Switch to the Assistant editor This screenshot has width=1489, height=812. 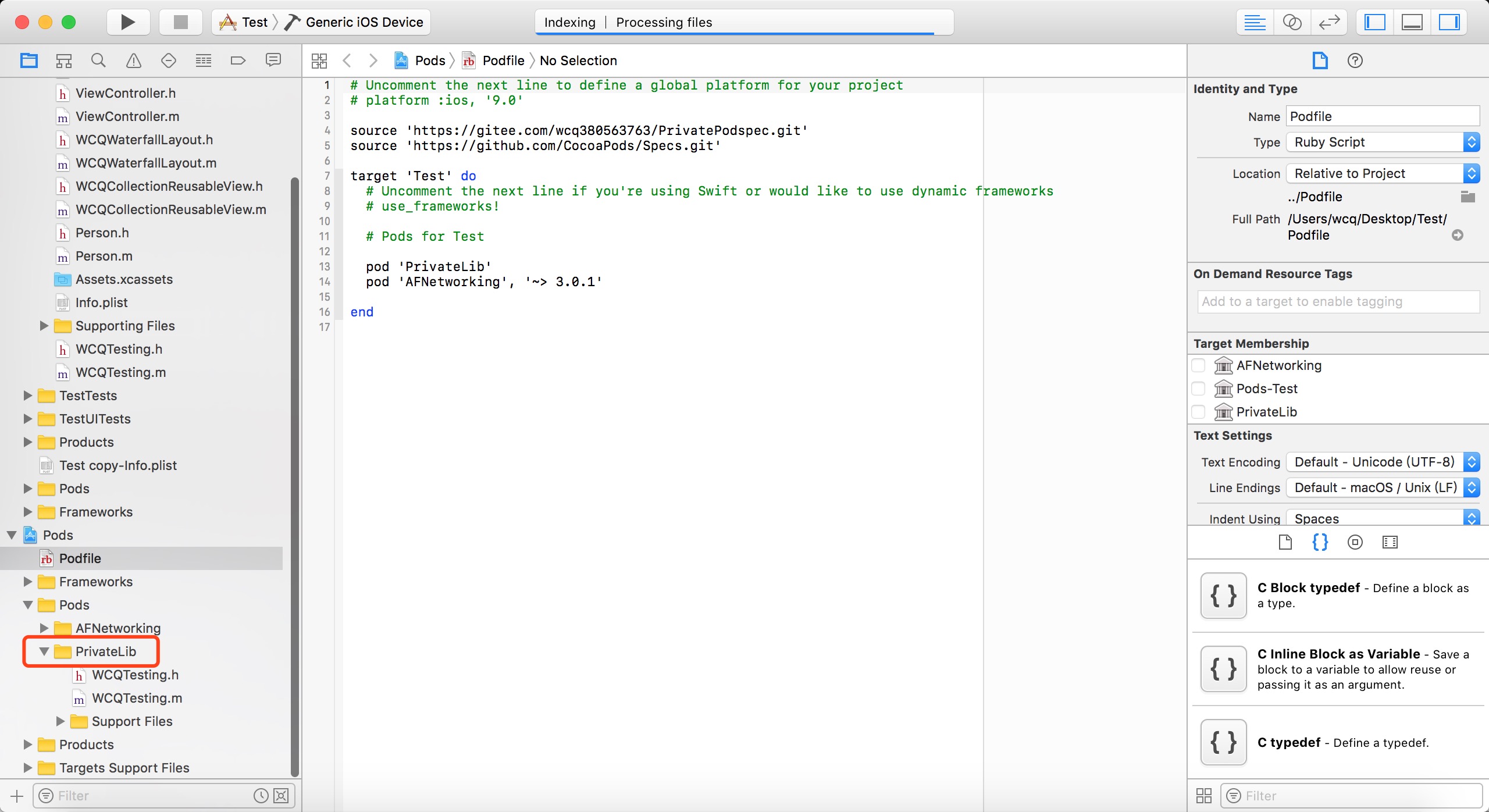pos(1292,22)
